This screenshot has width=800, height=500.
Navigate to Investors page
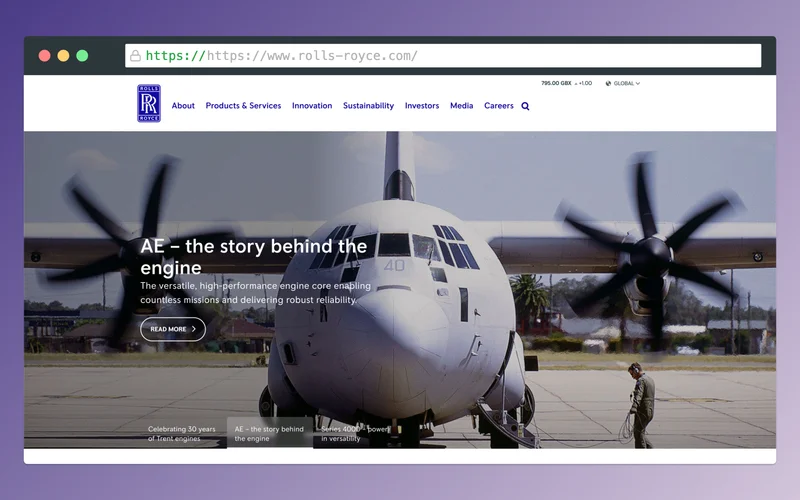[x=422, y=106]
